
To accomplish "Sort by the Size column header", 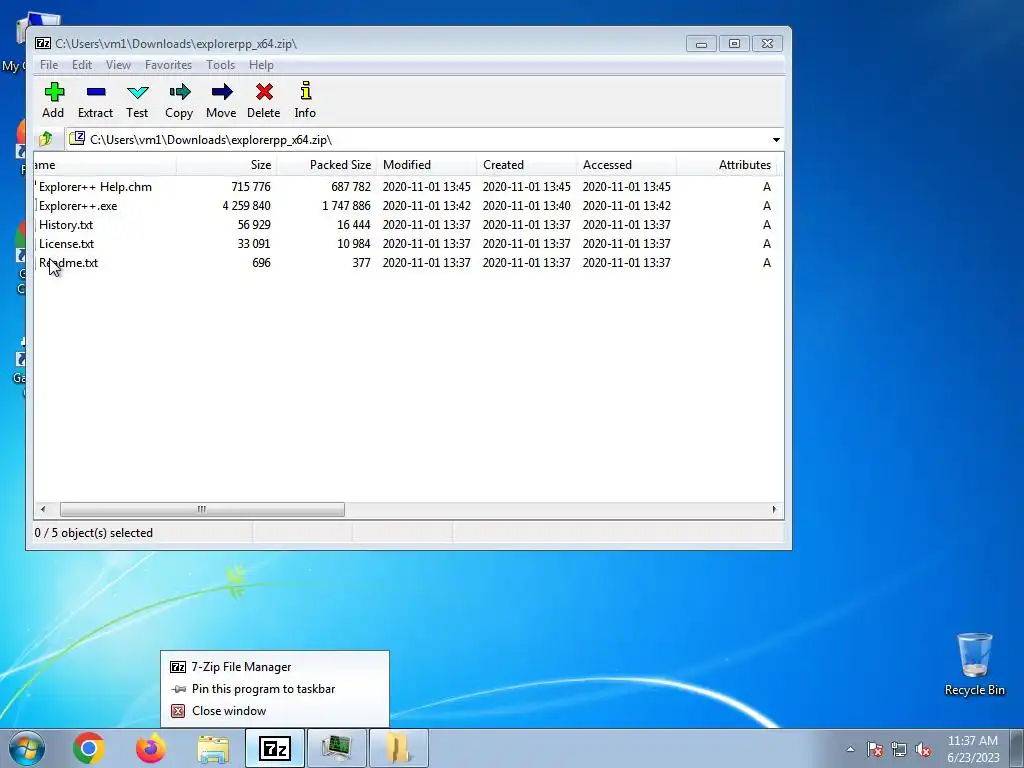I will point(226,165).
